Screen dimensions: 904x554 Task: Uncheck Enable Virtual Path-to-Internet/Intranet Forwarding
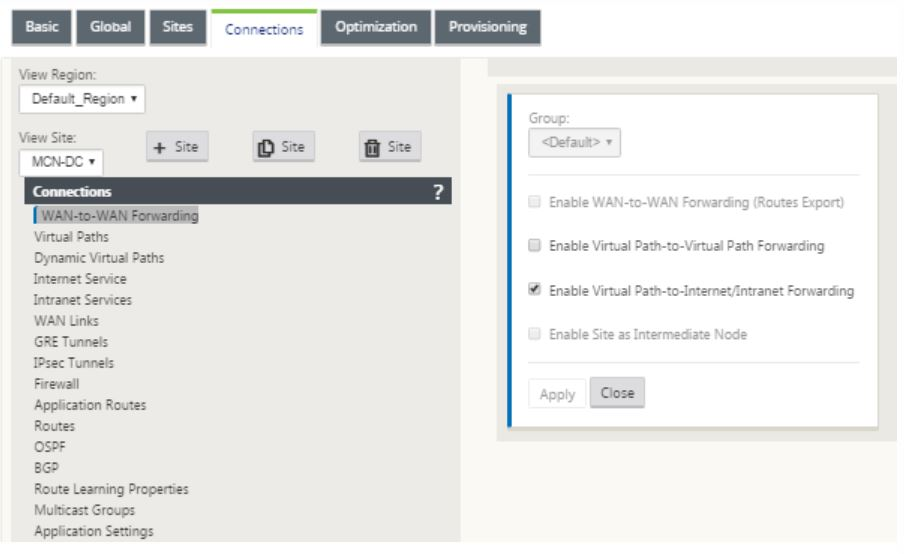534,289
